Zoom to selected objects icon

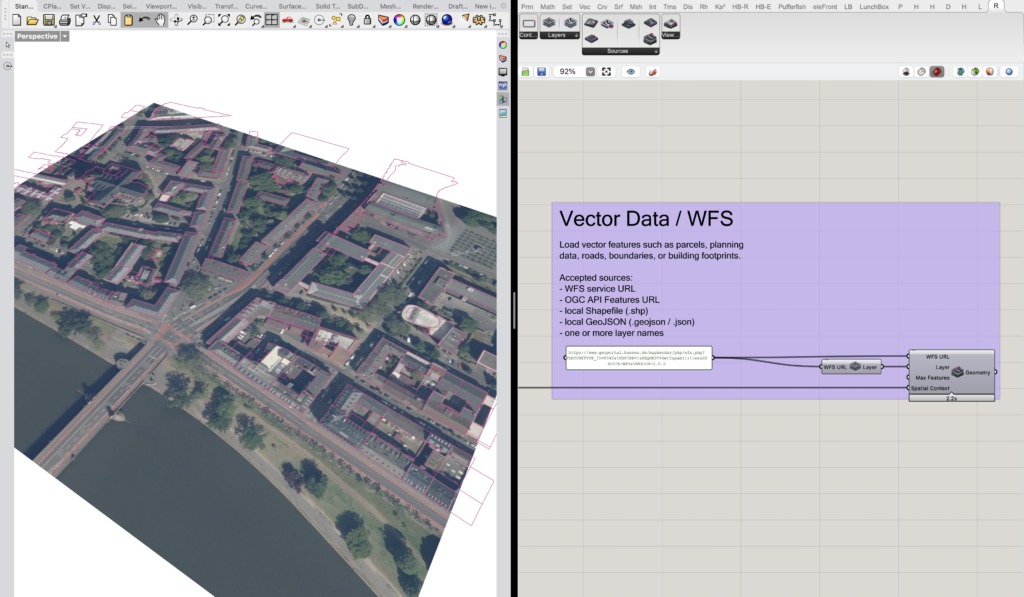240,20
